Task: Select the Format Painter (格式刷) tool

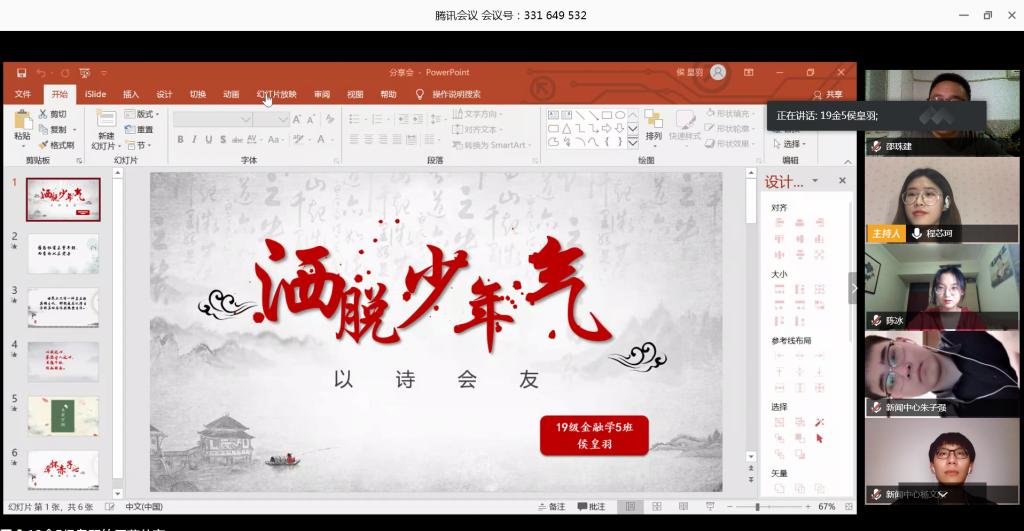Action: coord(56,145)
